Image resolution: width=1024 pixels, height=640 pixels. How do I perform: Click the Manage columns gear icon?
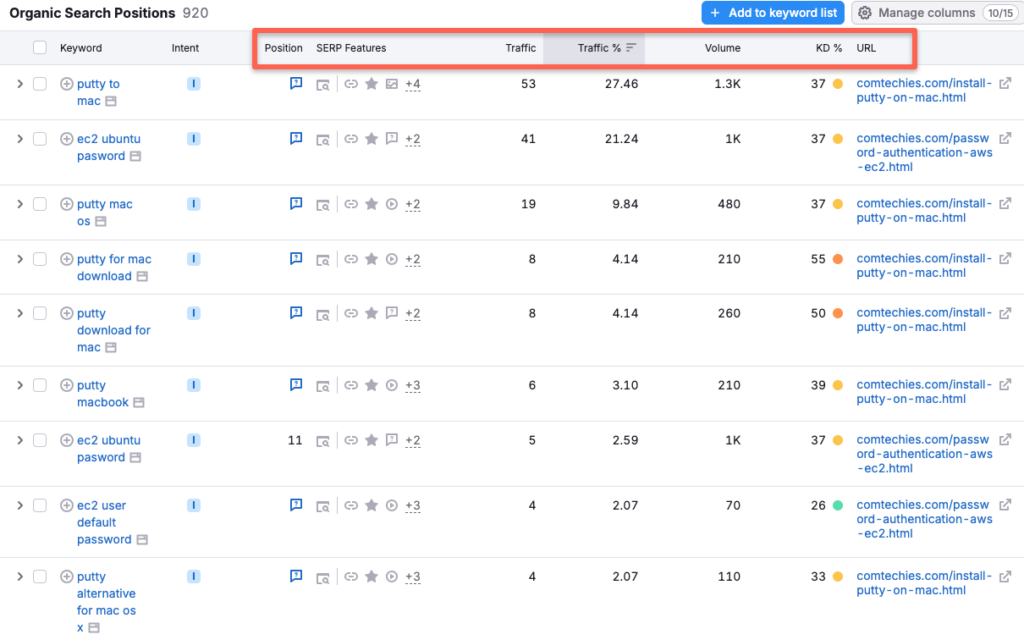click(x=866, y=12)
